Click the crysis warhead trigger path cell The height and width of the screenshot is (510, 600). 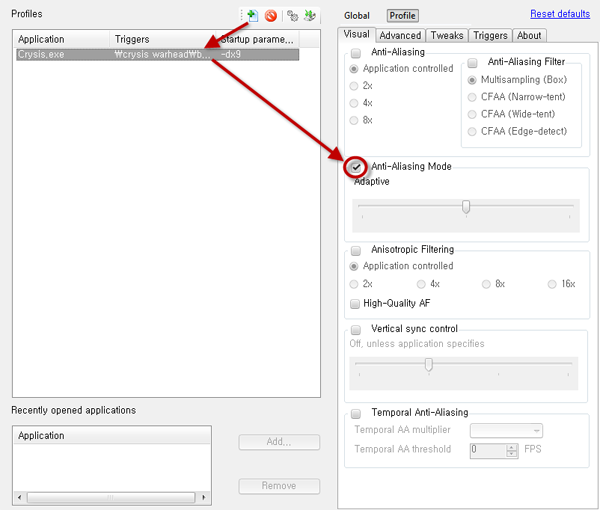coord(163,55)
